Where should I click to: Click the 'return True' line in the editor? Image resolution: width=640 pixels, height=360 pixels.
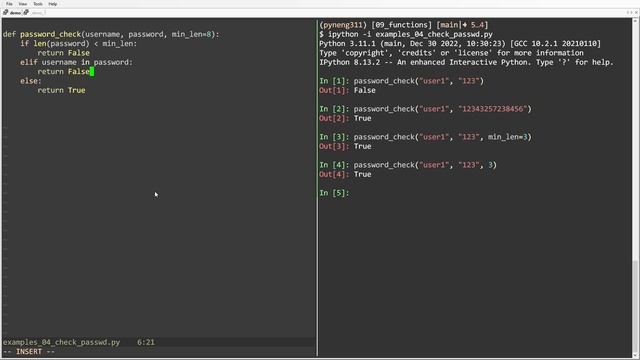pyautogui.click(x=61, y=90)
